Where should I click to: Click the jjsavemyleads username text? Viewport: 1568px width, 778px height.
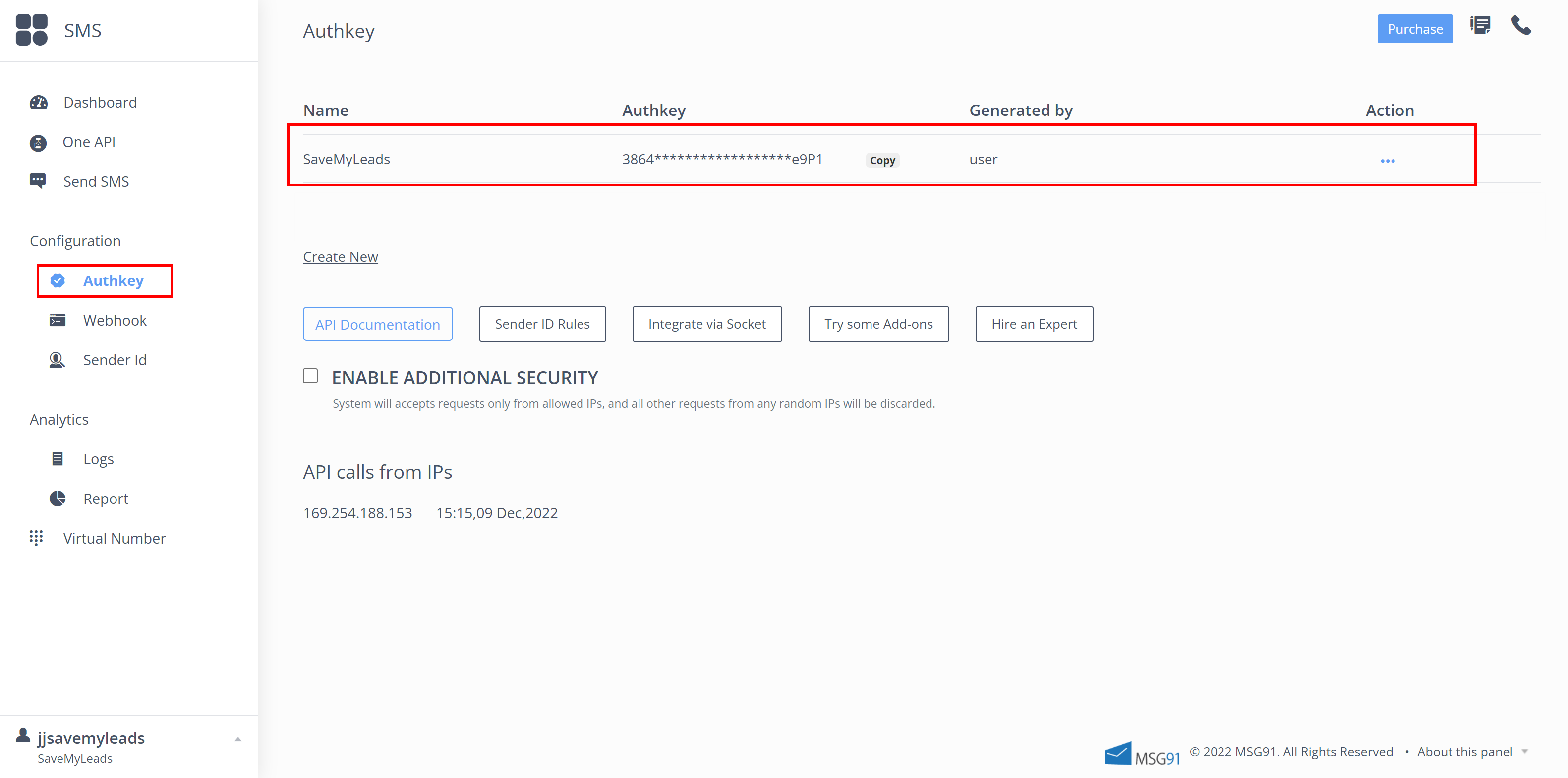pyautogui.click(x=91, y=738)
